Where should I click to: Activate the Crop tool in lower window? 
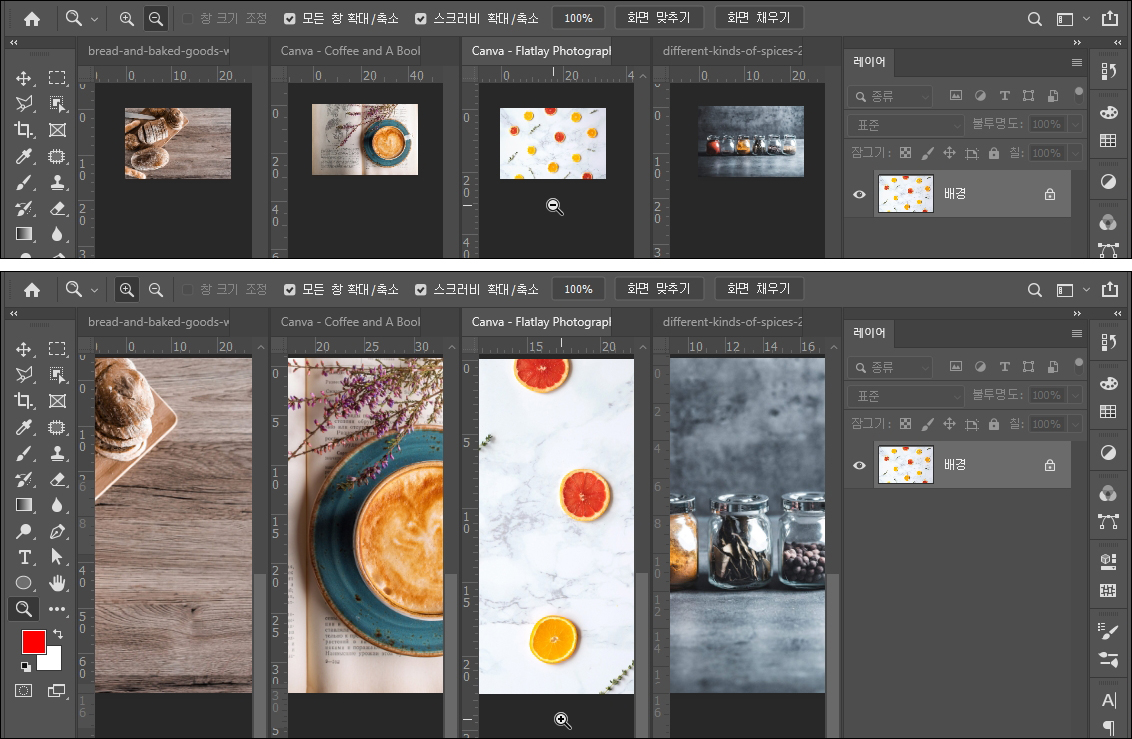pos(24,401)
